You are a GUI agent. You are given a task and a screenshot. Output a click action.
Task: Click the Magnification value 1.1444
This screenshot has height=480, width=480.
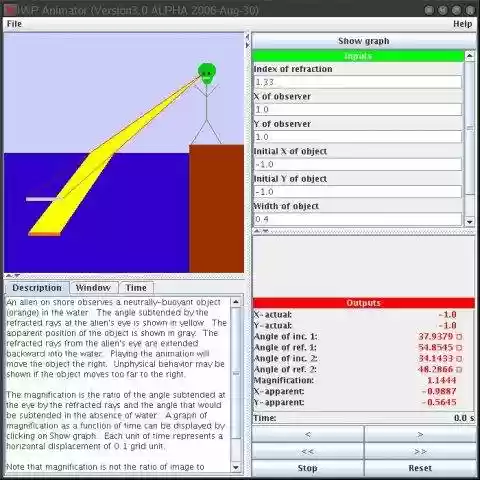click(x=442, y=380)
